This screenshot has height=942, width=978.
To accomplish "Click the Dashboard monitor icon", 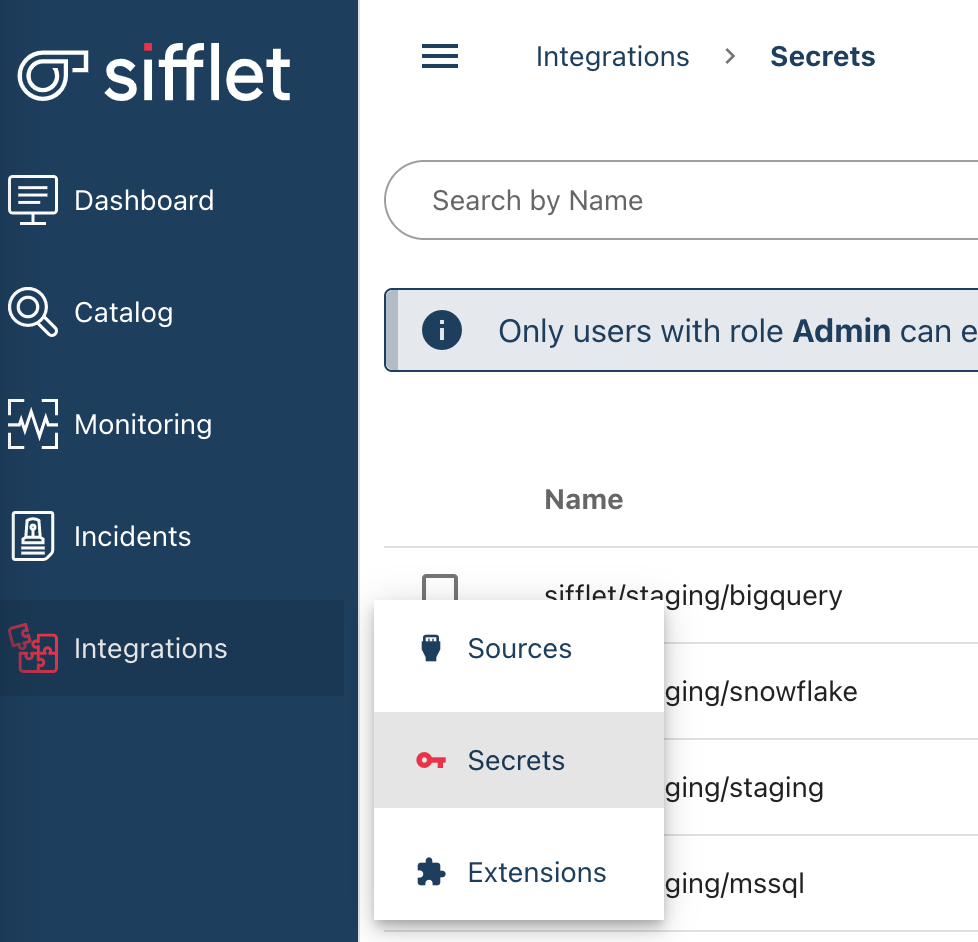I will click(33, 200).
